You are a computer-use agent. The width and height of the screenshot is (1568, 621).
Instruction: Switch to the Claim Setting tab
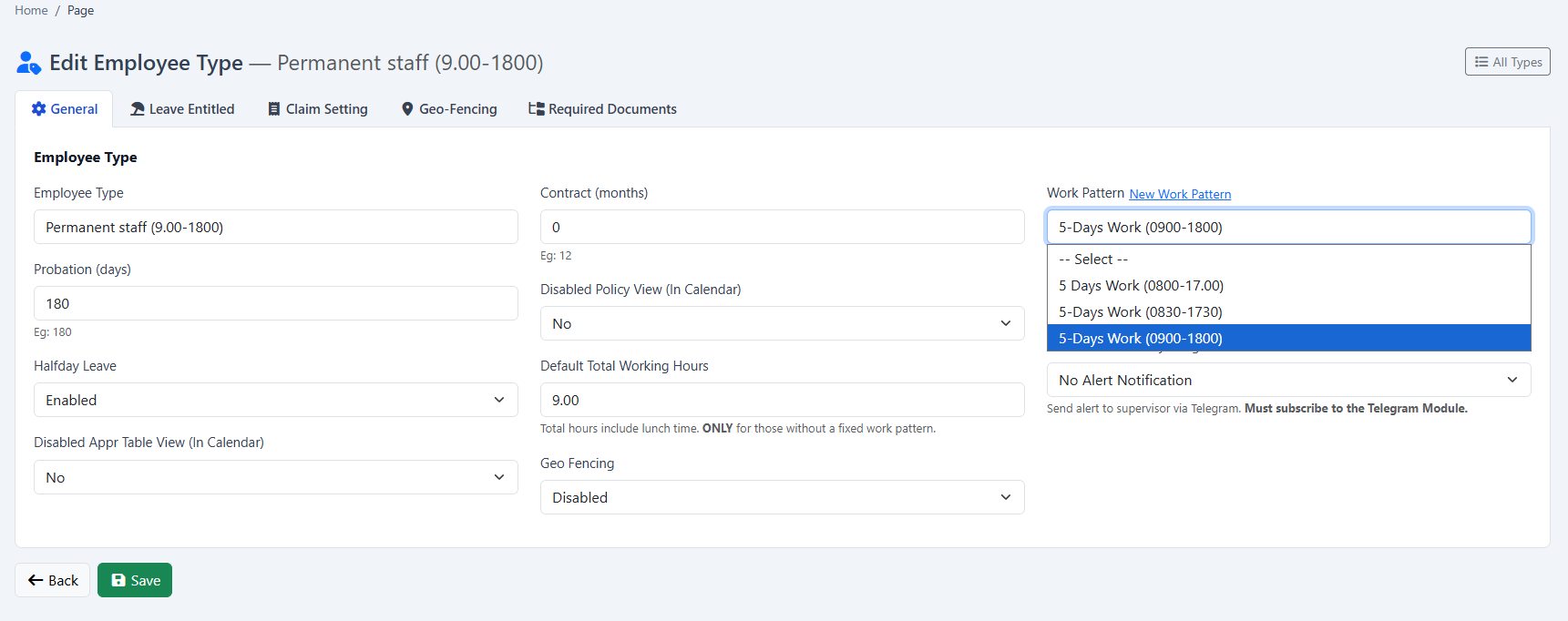pyautogui.click(x=318, y=109)
